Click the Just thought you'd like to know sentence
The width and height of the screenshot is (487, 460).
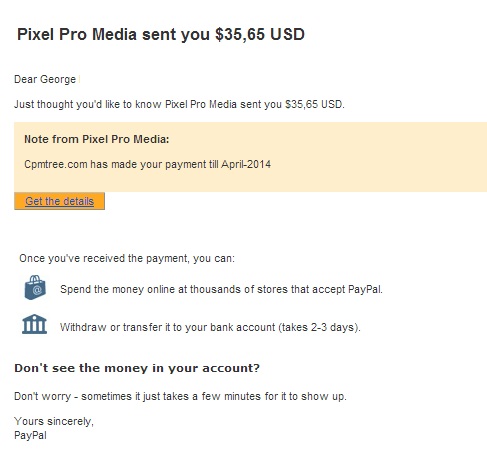pos(179,104)
